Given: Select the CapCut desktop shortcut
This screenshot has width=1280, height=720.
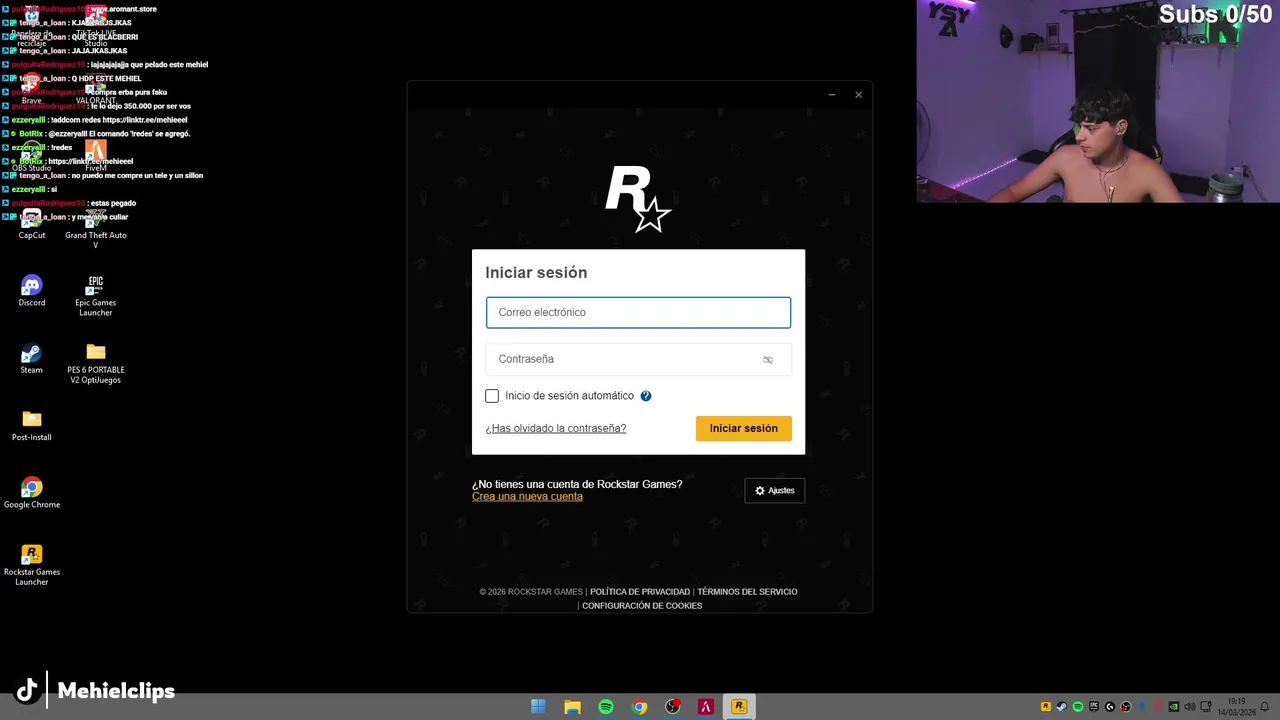Looking at the screenshot, I should (x=32, y=224).
